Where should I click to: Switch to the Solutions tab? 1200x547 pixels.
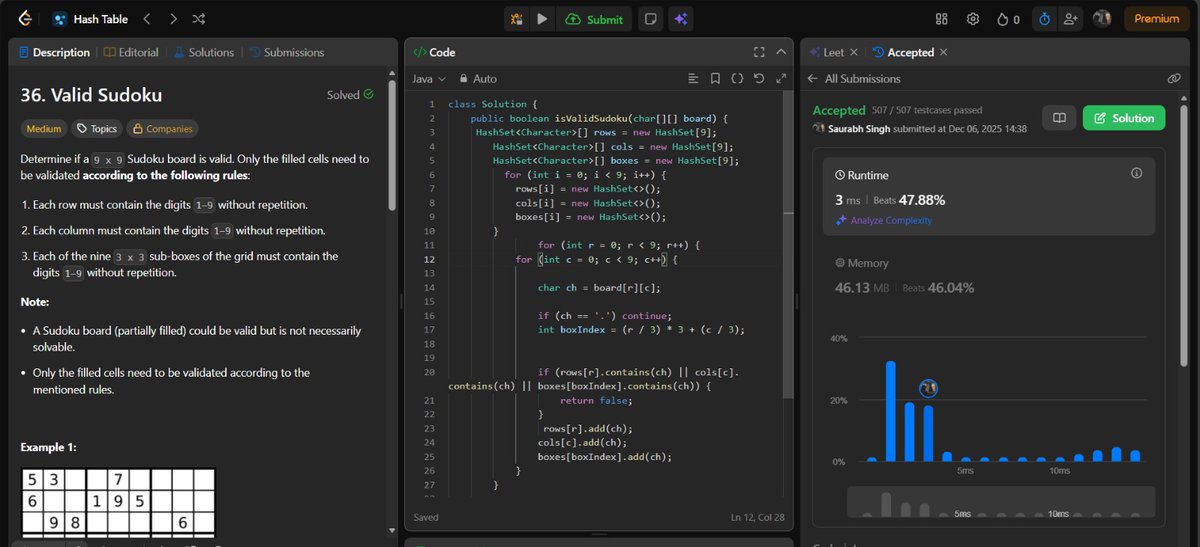(x=204, y=52)
